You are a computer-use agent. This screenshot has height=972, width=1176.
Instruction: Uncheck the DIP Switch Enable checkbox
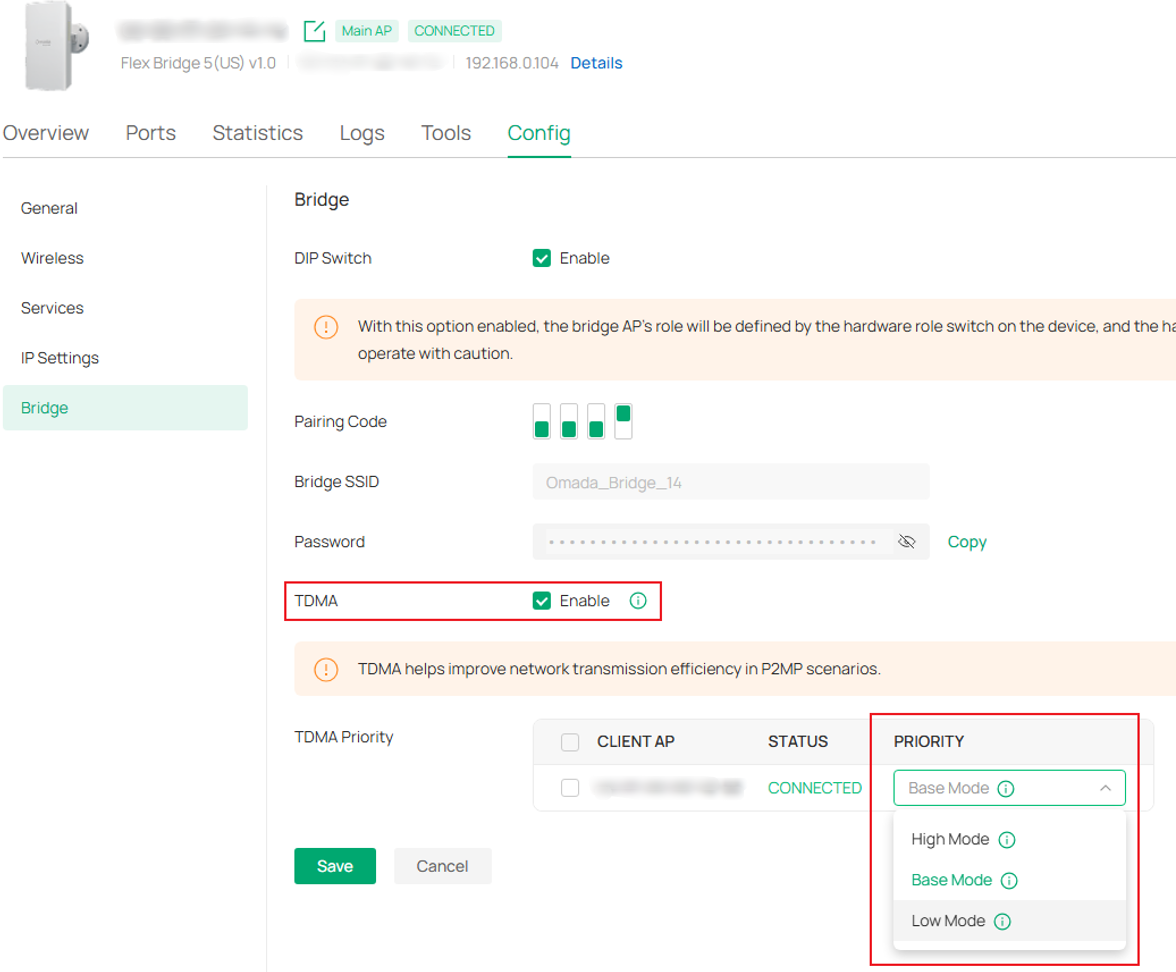coord(542,258)
